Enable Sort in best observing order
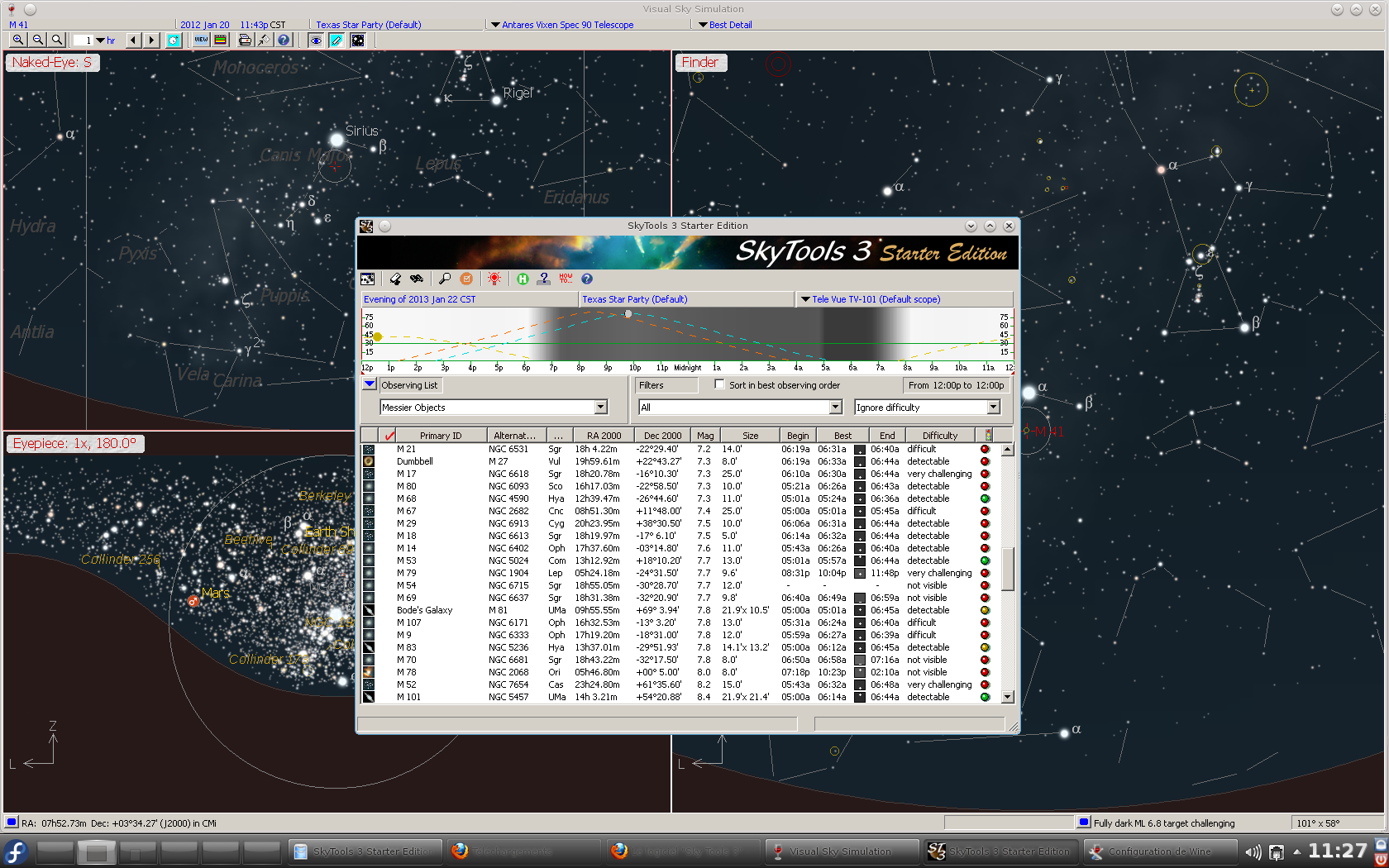 (719, 384)
